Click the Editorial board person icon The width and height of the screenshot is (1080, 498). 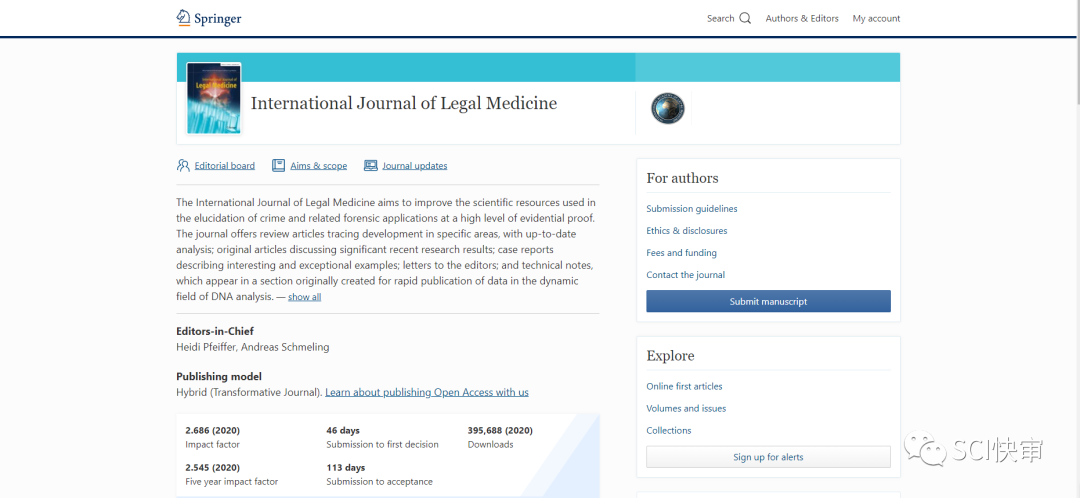coord(183,166)
